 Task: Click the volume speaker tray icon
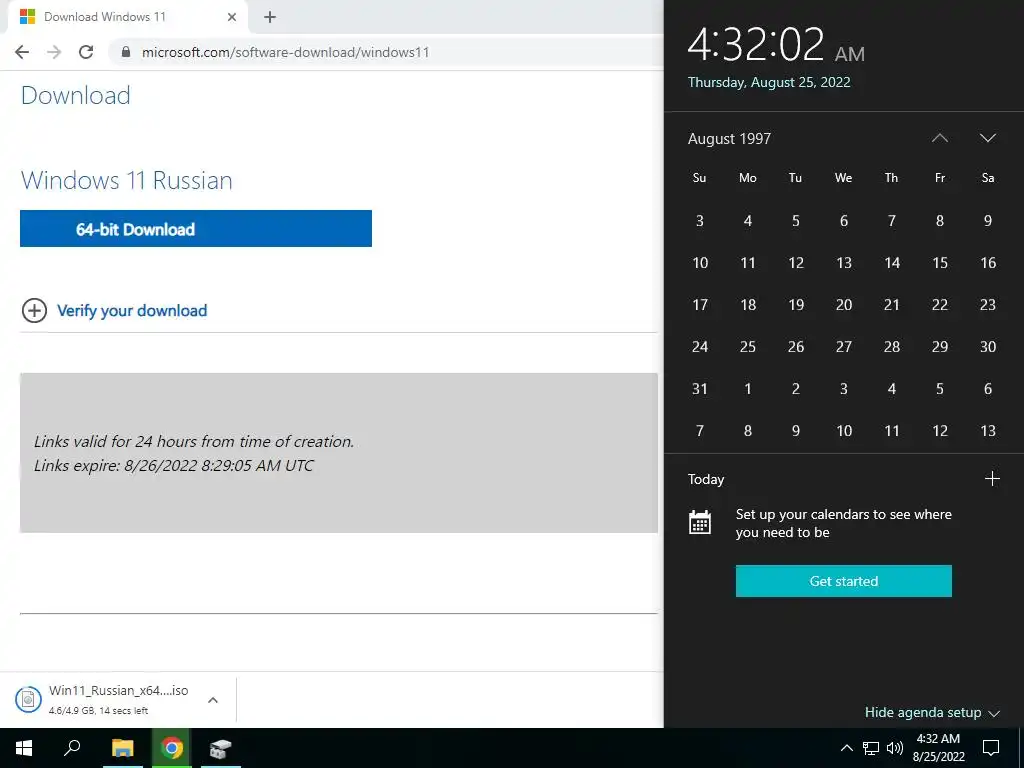click(895, 748)
